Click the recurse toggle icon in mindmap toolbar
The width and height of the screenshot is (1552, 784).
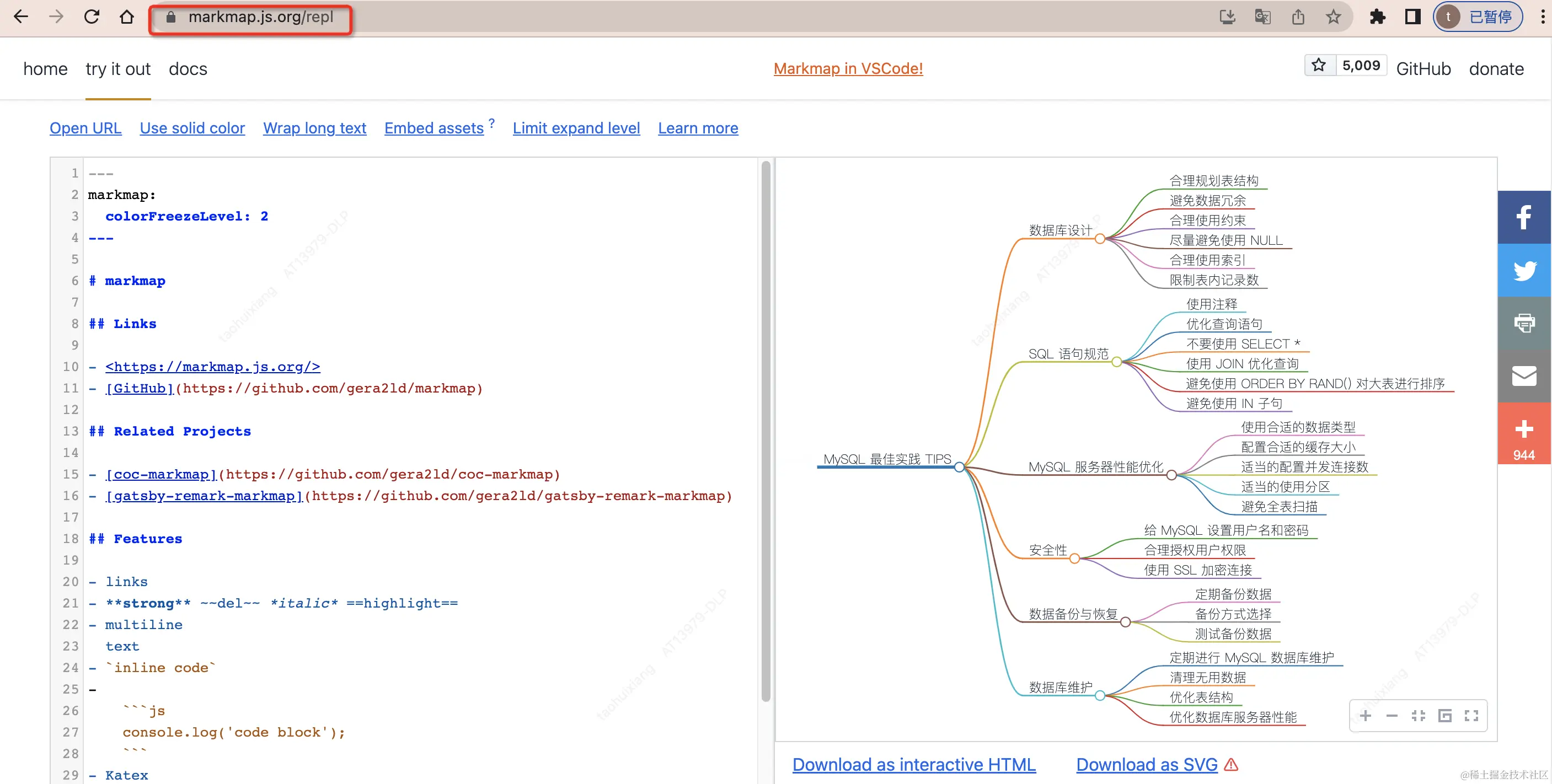[1445, 715]
